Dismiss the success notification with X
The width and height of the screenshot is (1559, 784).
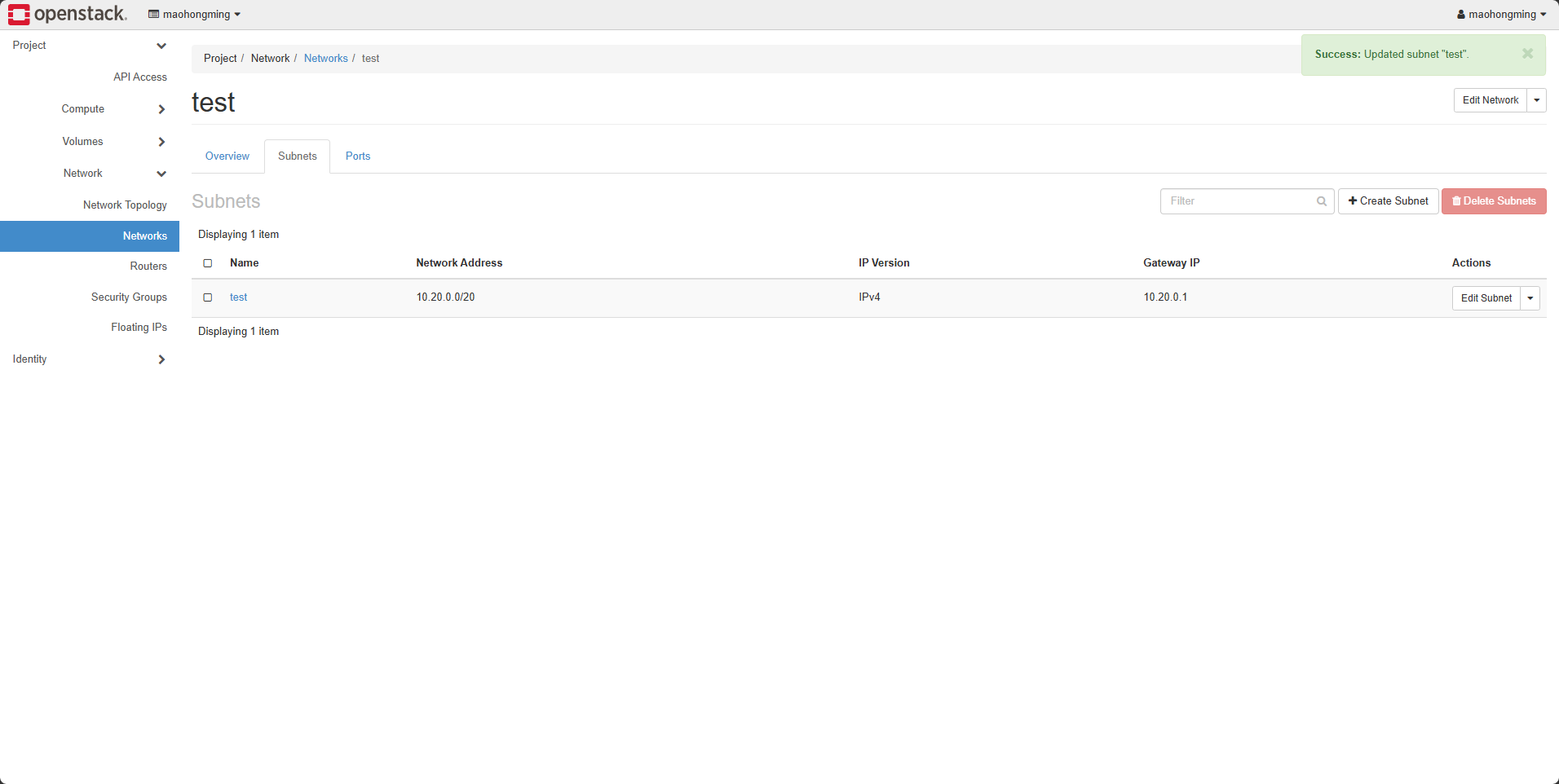coord(1527,54)
